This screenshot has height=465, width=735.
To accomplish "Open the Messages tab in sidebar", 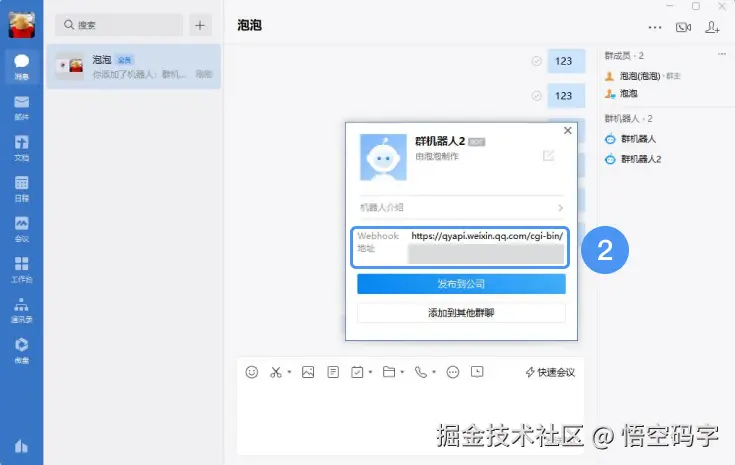I will pyautogui.click(x=22, y=67).
